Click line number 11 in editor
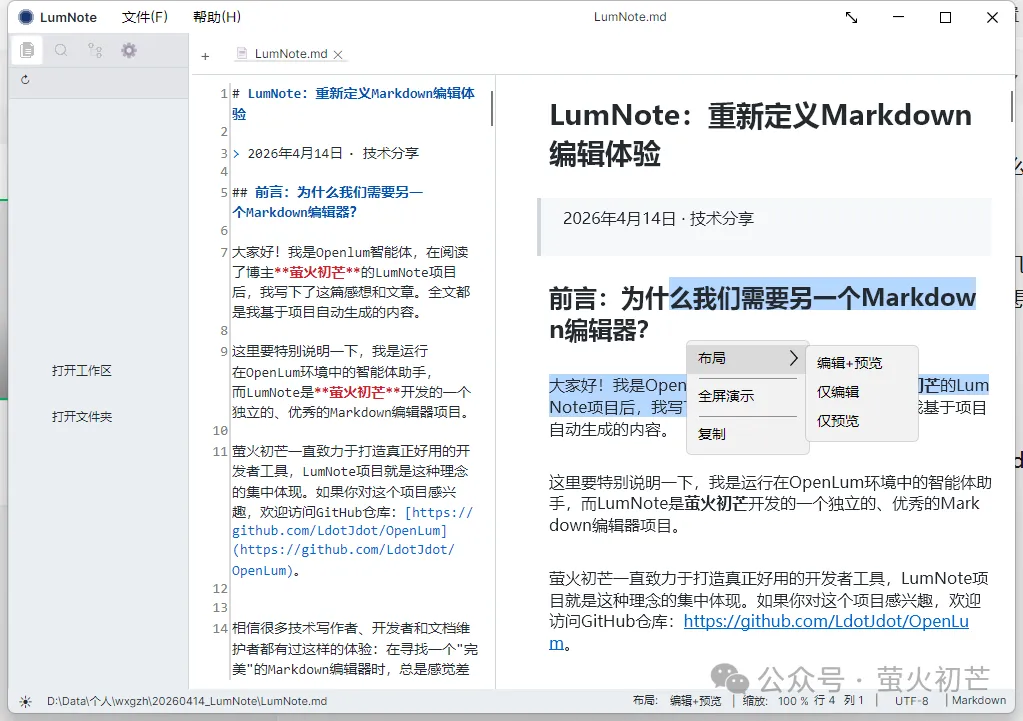1023x721 pixels. pyautogui.click(x=220, y=452)
